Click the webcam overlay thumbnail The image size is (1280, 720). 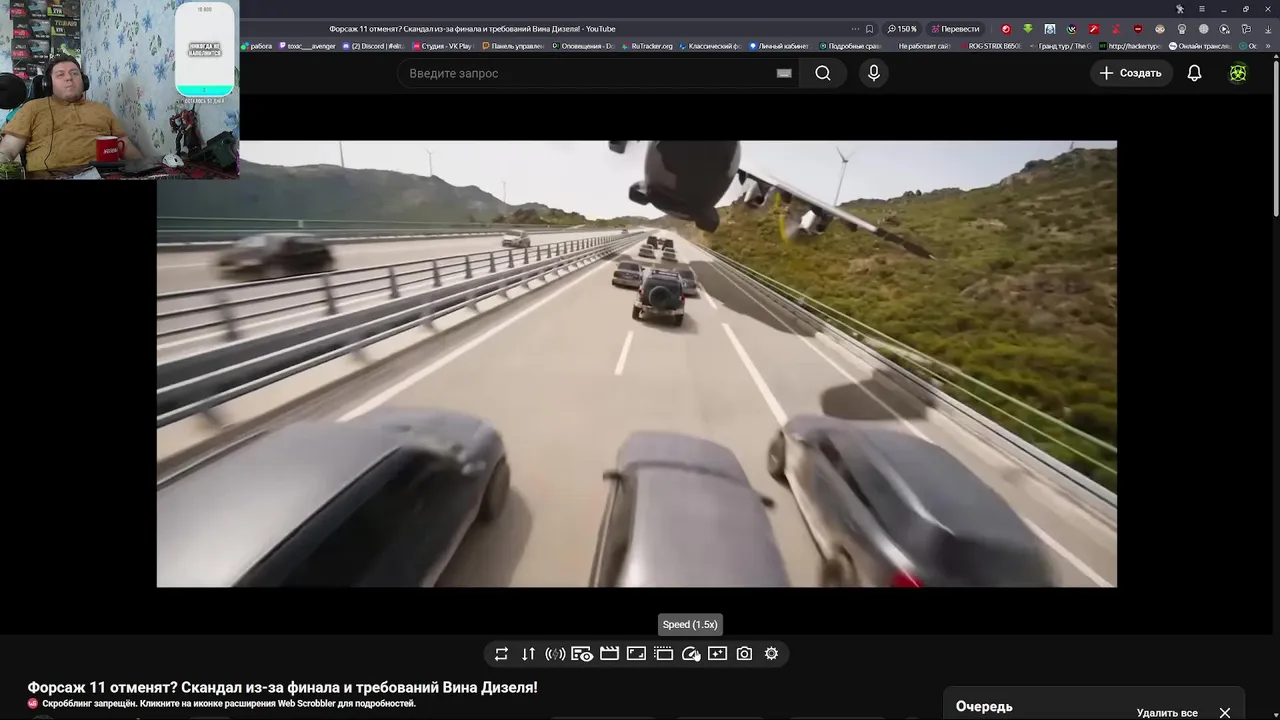[x=119, y=90]
